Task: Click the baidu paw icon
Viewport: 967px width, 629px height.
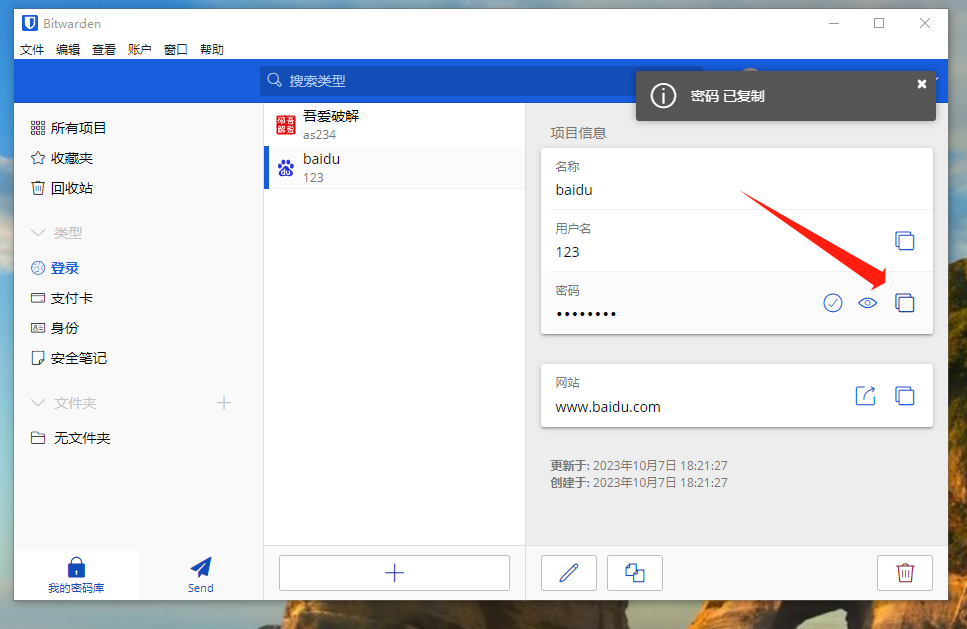Action: [x=286, y=168]
